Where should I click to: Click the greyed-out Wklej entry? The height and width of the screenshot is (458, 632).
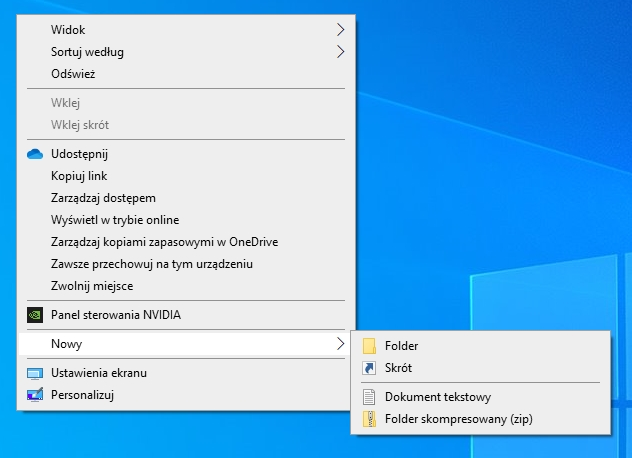click(65, 103)
